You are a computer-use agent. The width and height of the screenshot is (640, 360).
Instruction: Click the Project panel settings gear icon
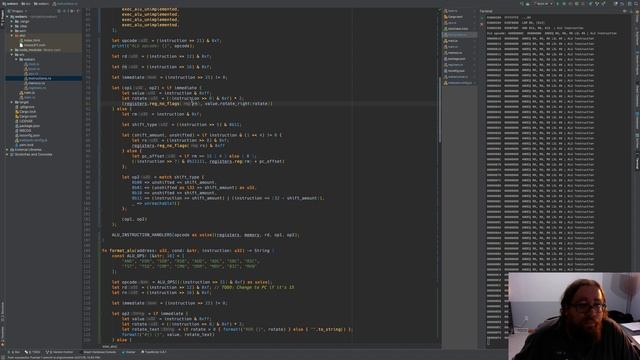point(72,11)
